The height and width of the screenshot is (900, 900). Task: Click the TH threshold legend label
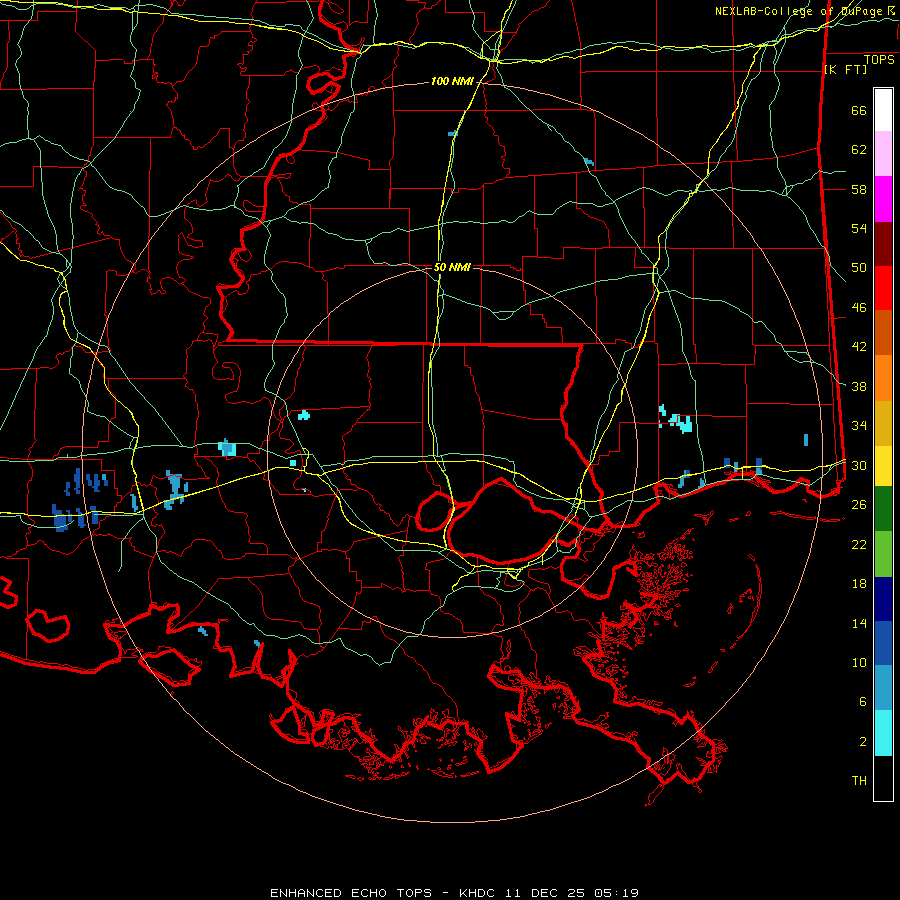pos(859,781)
